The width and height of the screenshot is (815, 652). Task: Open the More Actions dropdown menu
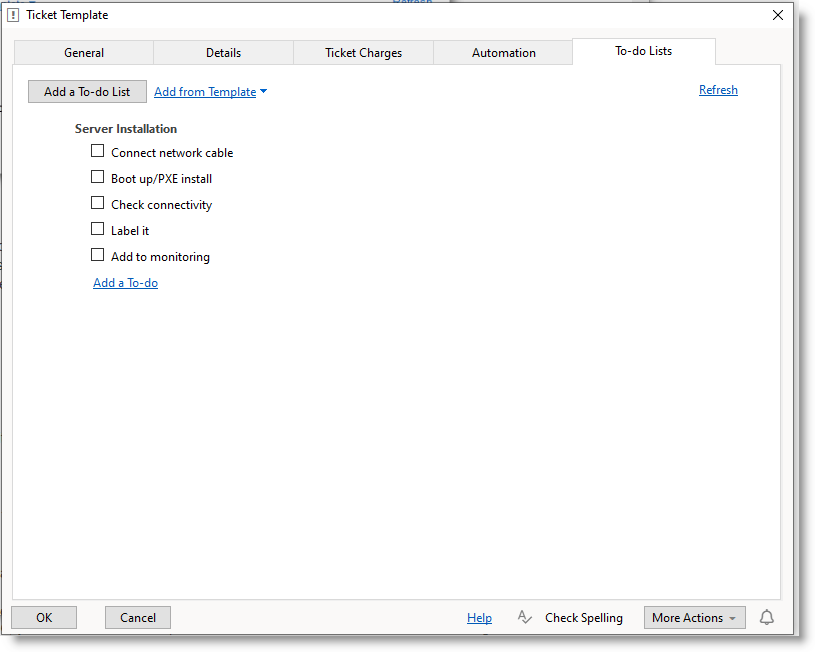694,618
